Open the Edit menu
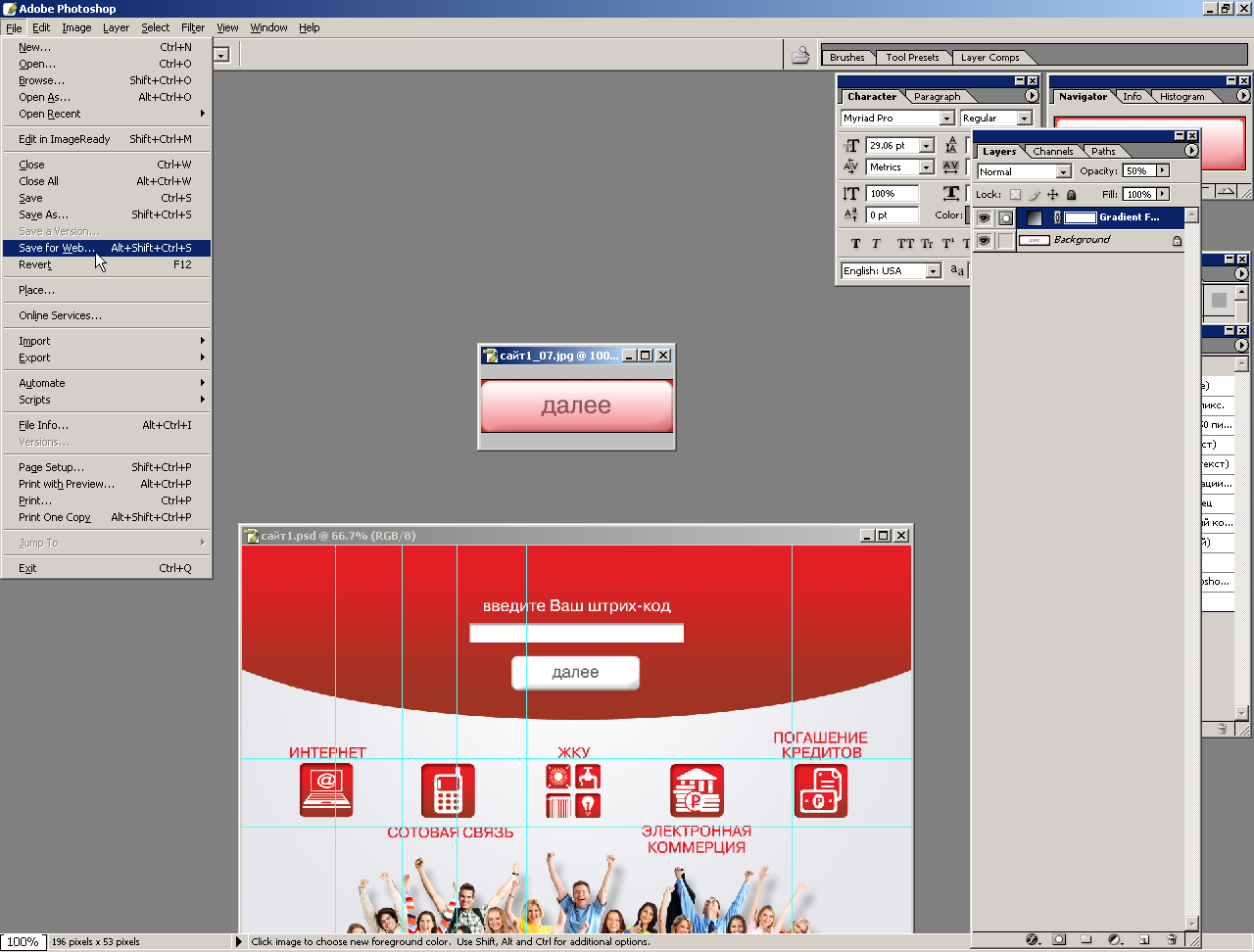This screenshot has width=1254, height=952. [41, 27]
